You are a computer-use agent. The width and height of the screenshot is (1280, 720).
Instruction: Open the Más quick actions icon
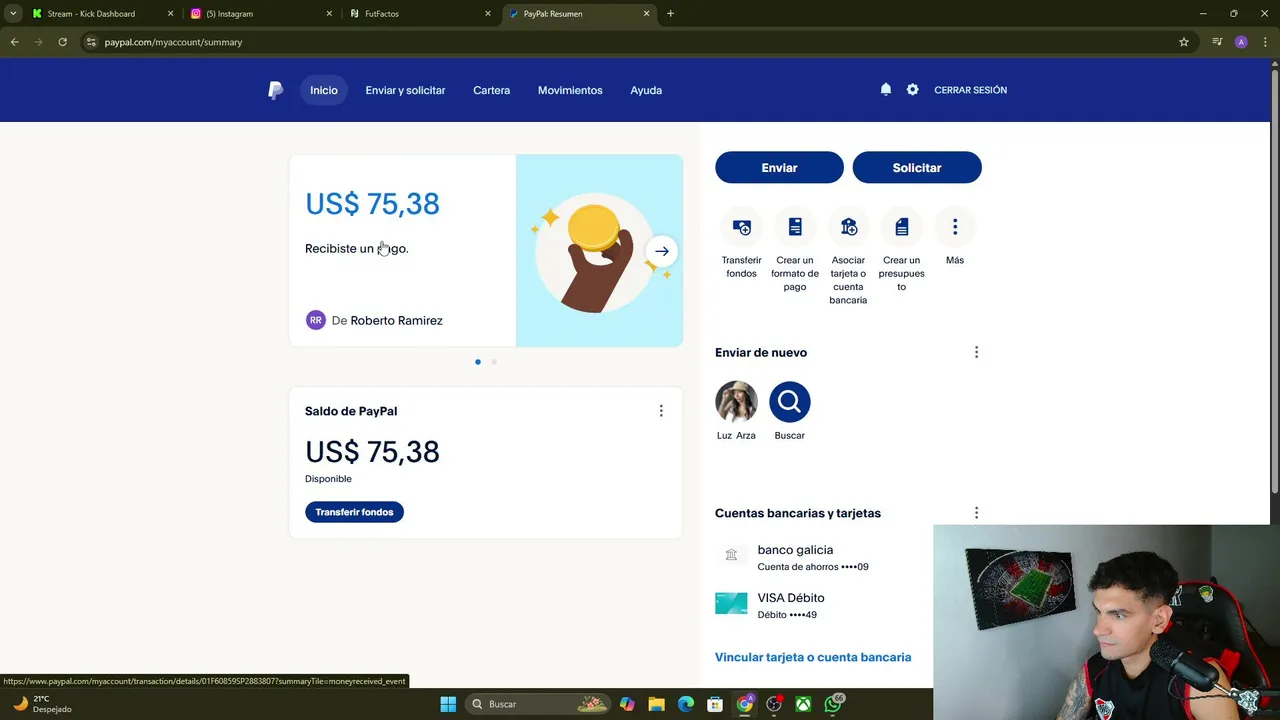point(955,227)
